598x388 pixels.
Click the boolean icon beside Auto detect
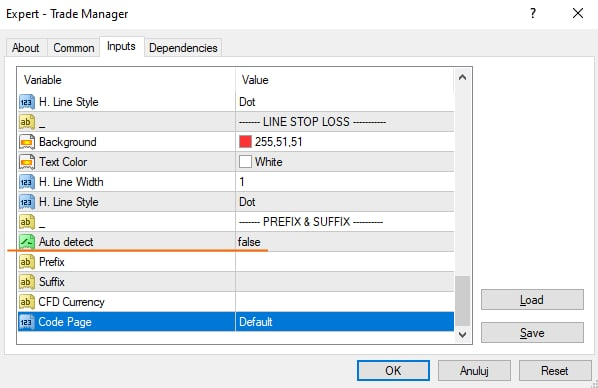click(27, 242)
